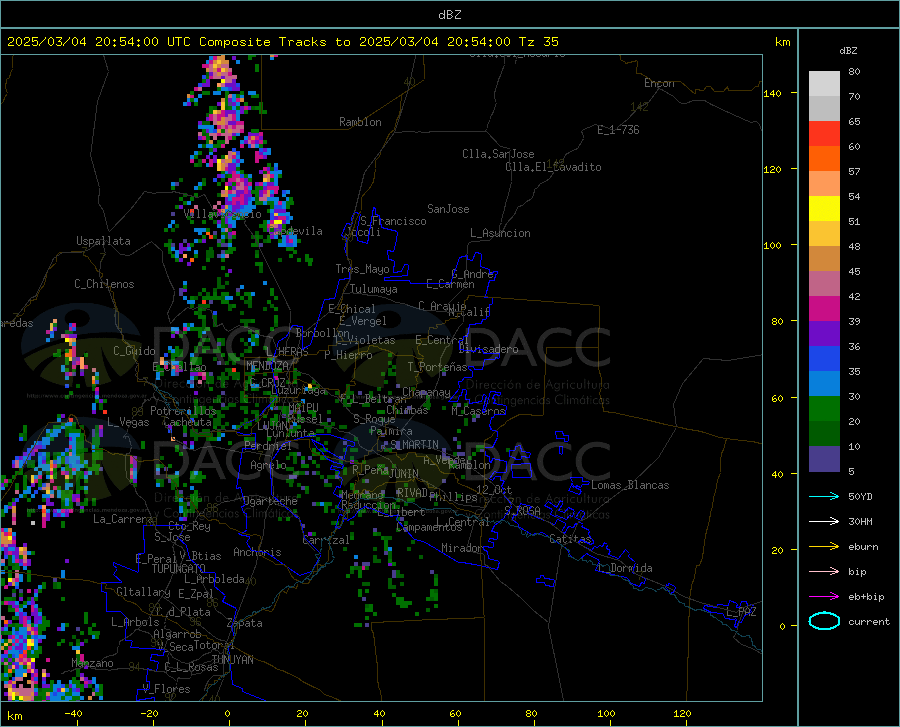Screen dimensions: 900x727
Task: Select the dusty pink 45 dBZ swatch
Action: click(x=824, y=284)
